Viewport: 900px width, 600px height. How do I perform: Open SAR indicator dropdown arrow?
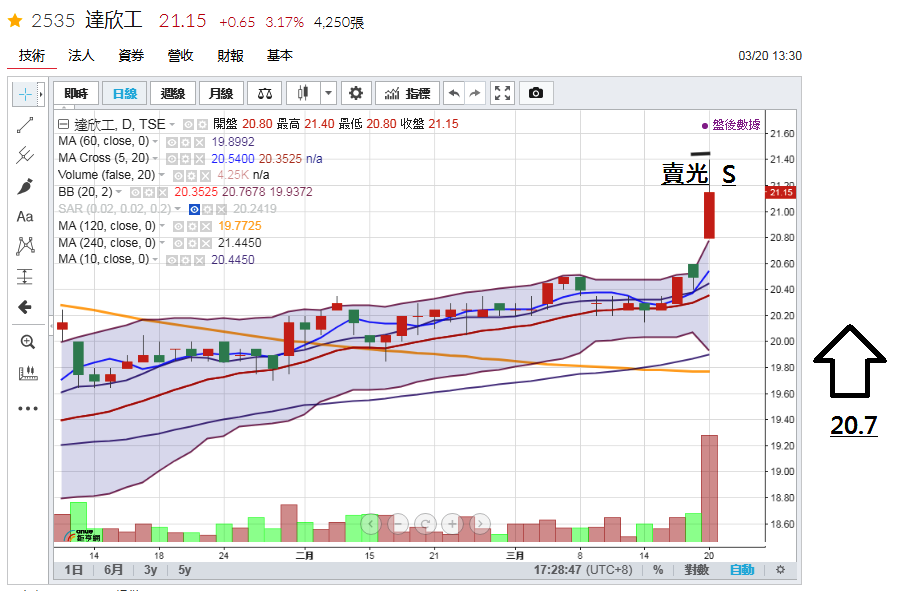(178, 208)
